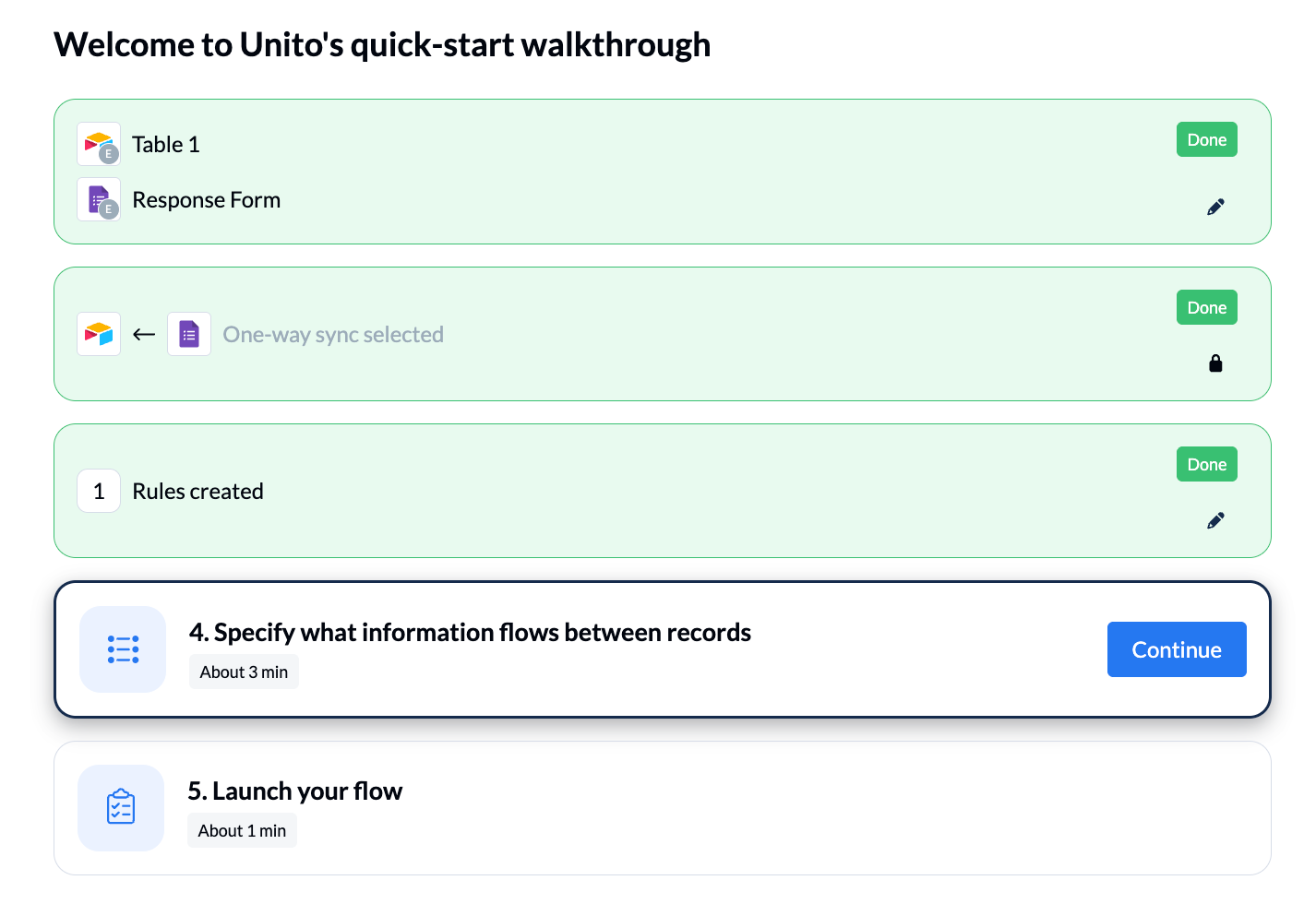Viewport: 1316px width, 904px height.
Task: Click the field mapping list icon on step 4
Action: coord(122,649)
